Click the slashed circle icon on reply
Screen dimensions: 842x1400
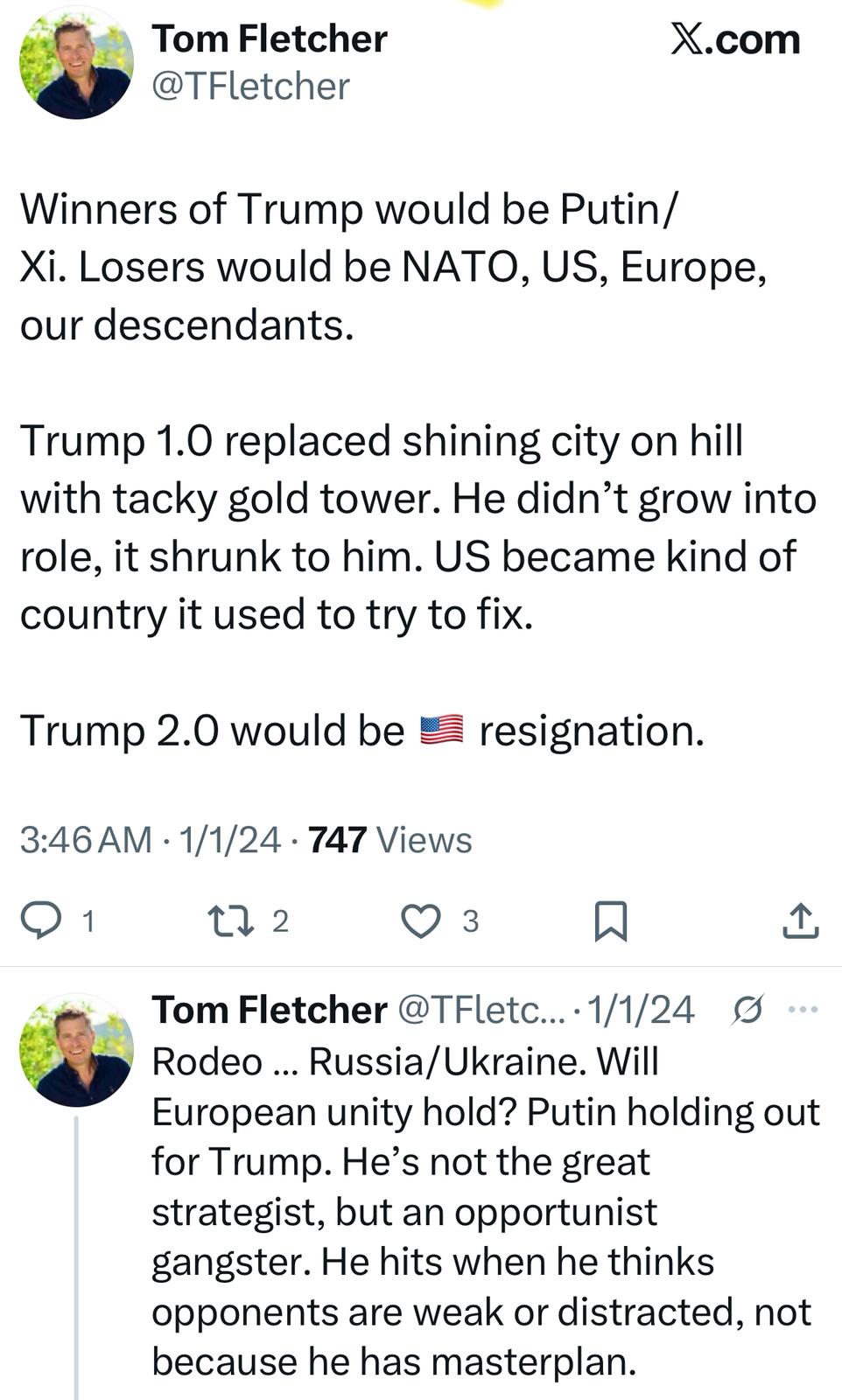748,1010
